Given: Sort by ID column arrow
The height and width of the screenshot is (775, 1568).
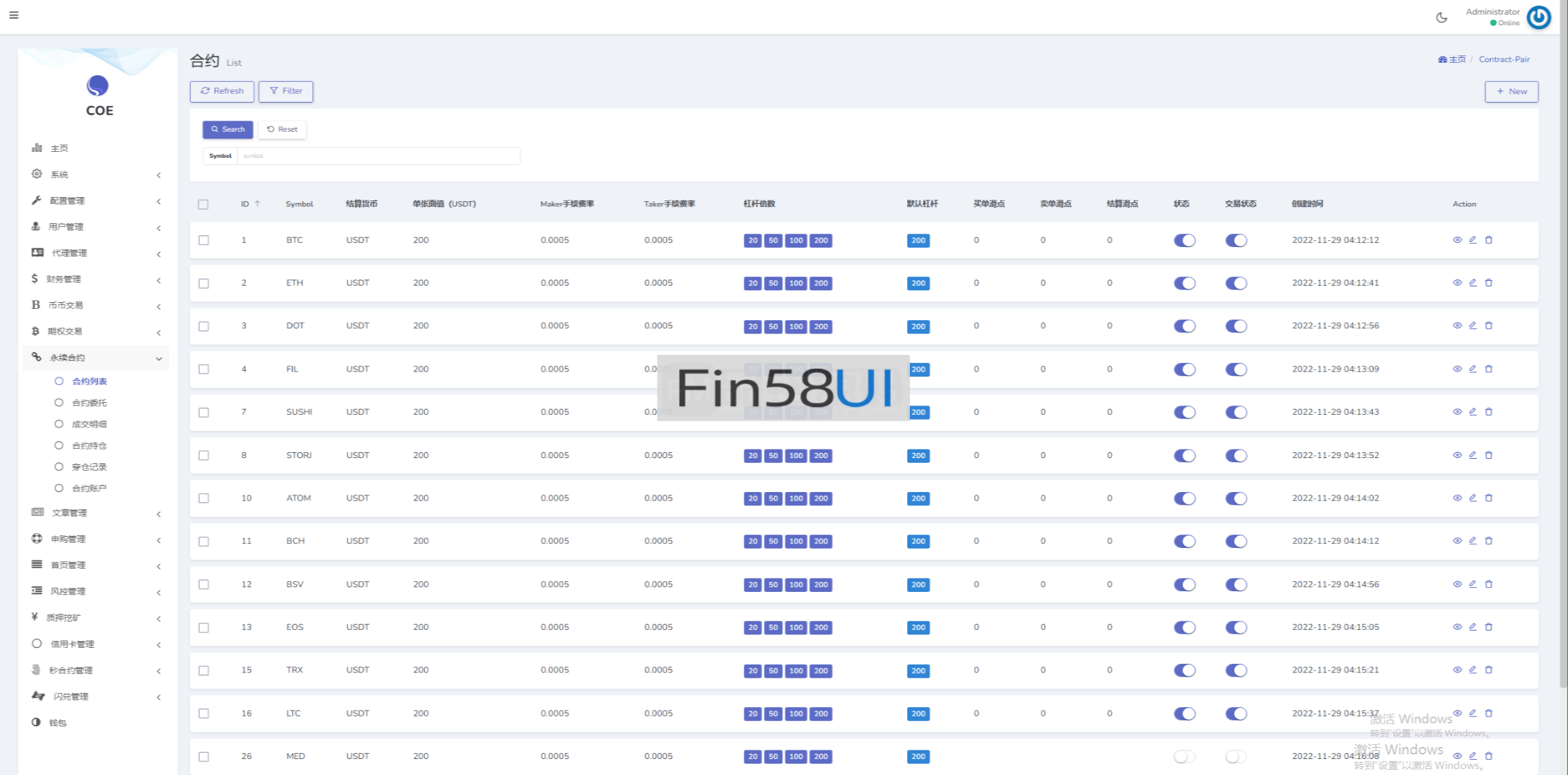Looking at the screenshot, I should click(x=257, y=204).
